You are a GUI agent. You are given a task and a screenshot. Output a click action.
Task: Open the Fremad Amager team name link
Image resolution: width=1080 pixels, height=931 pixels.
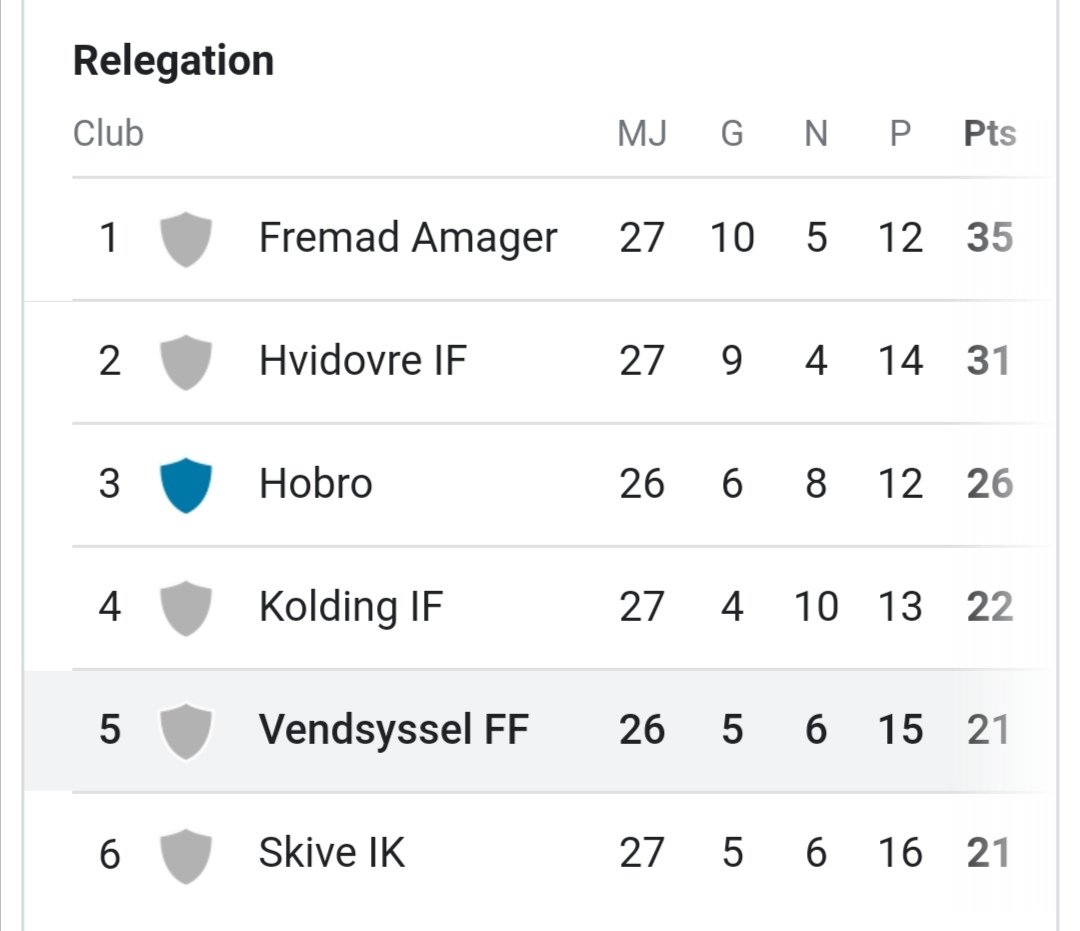[x=408, y=238]
